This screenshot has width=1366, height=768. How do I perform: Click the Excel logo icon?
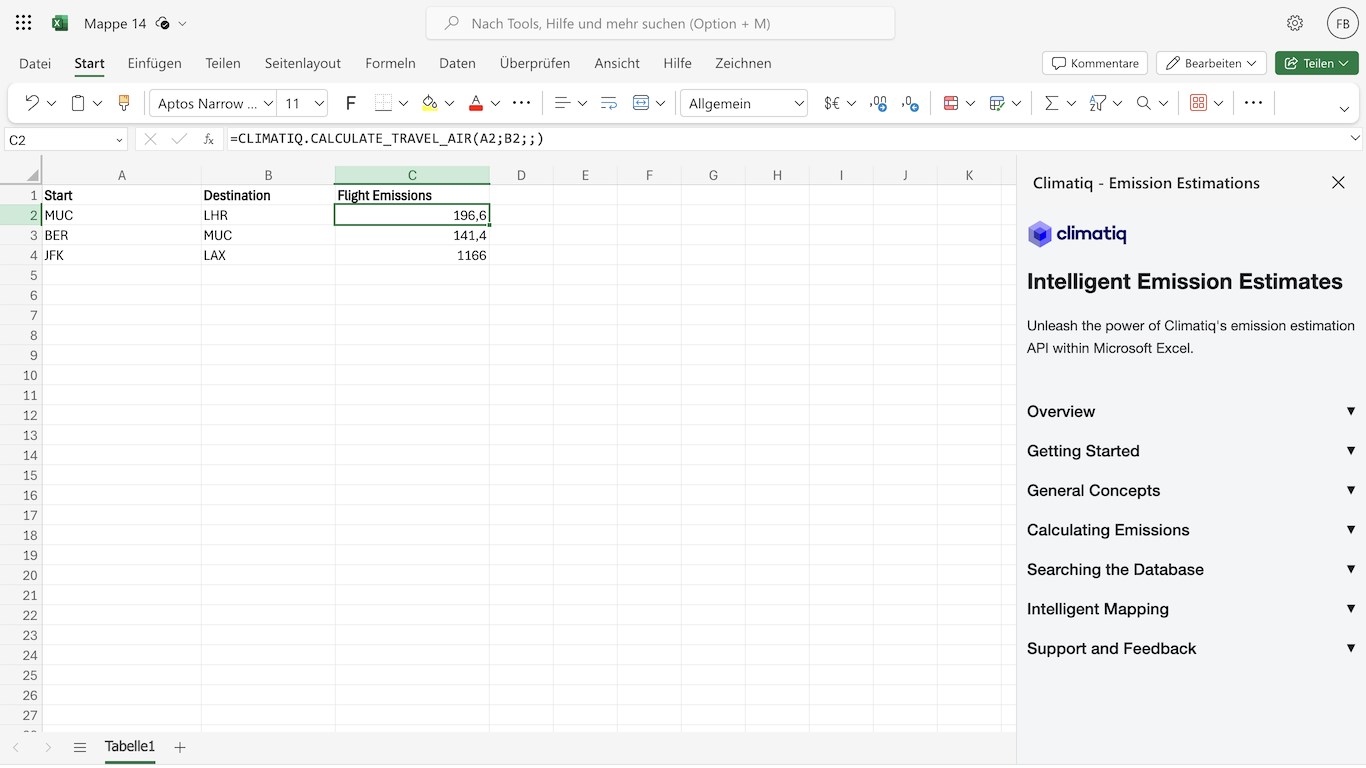click(60, 23)
